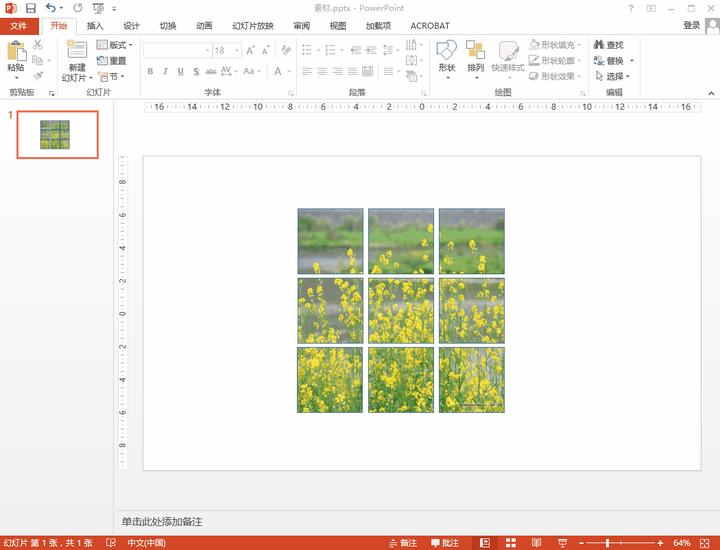Open Shape Fill dropdown
The height and width of the screenshot is (550, 720).
coord(554,45)
